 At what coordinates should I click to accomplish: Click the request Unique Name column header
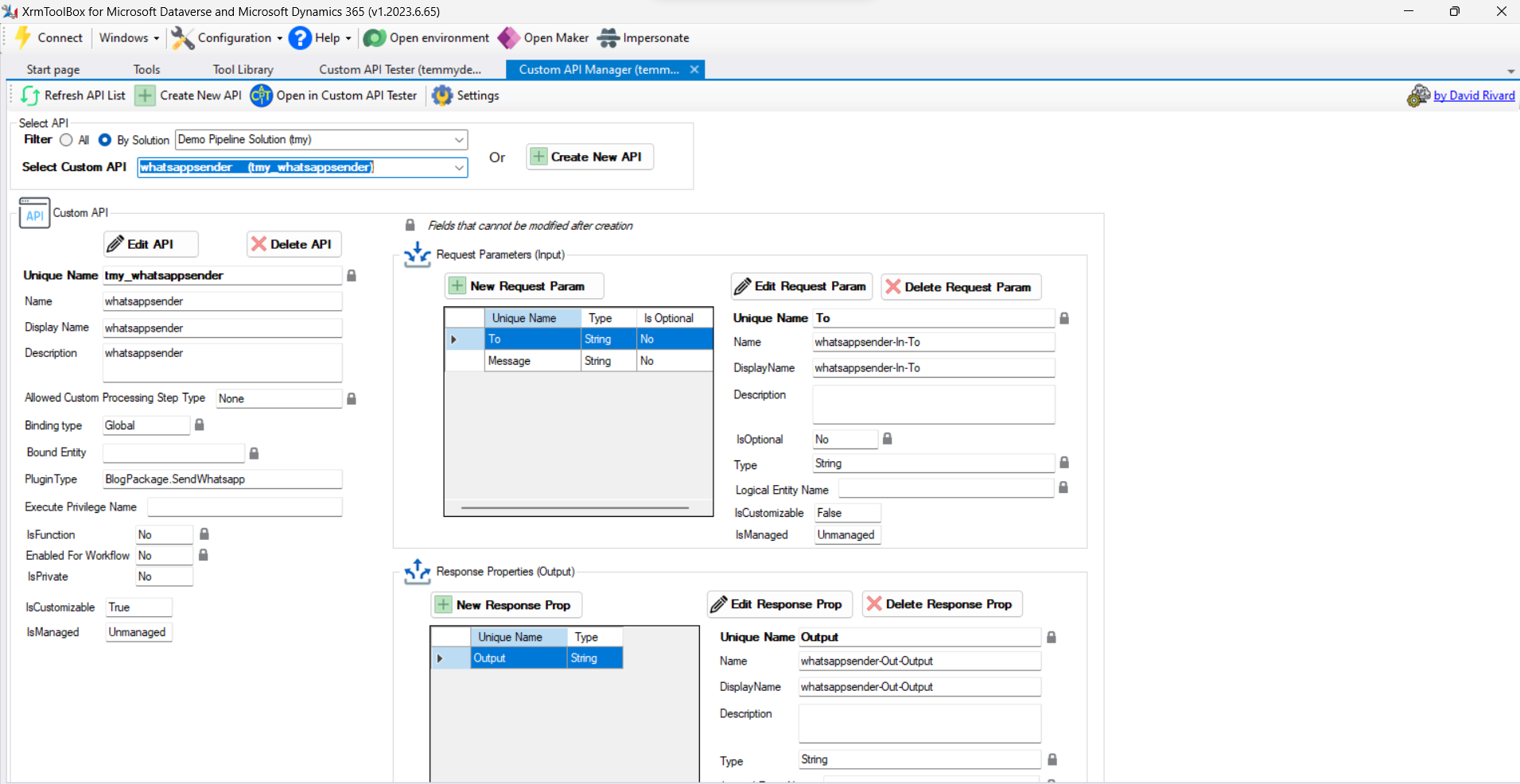[533, 318]
